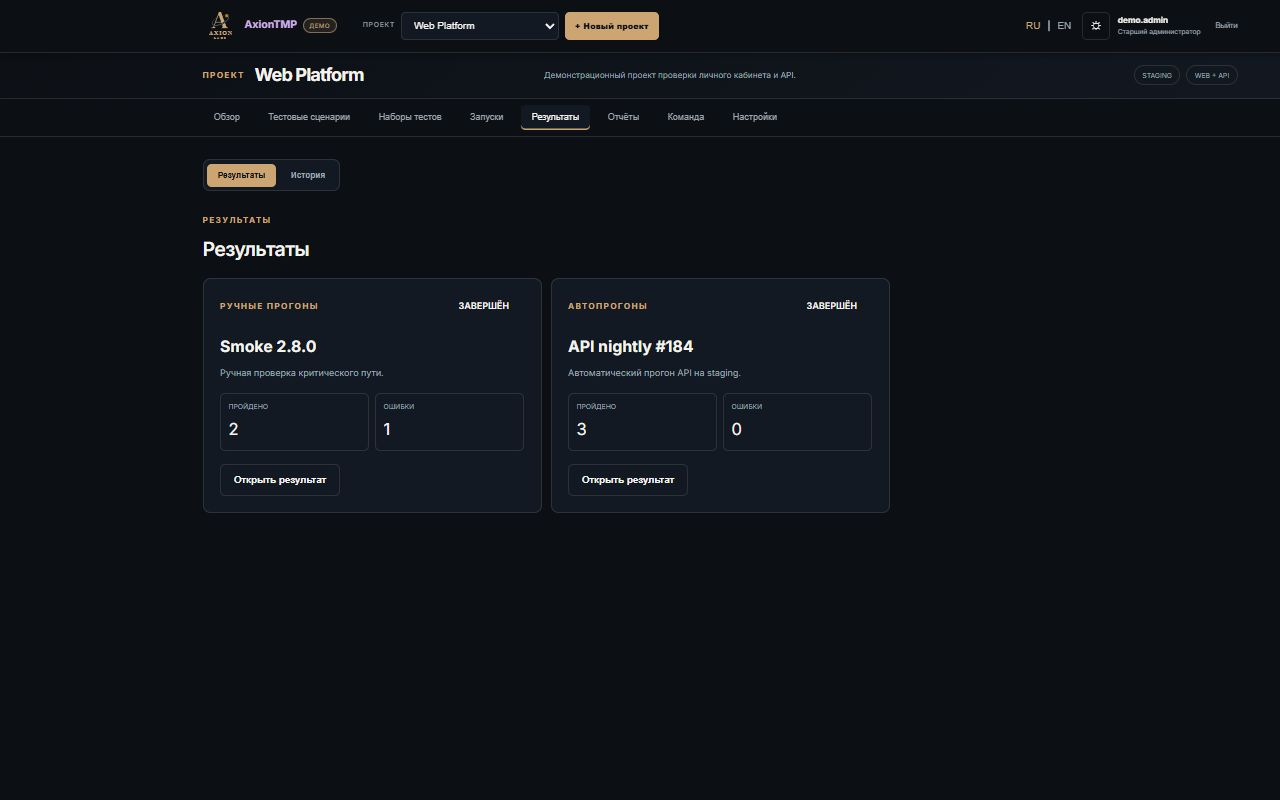Open result for API nightly #184
The height and width of the screenshot is (800, 1280).
point(628,480)
